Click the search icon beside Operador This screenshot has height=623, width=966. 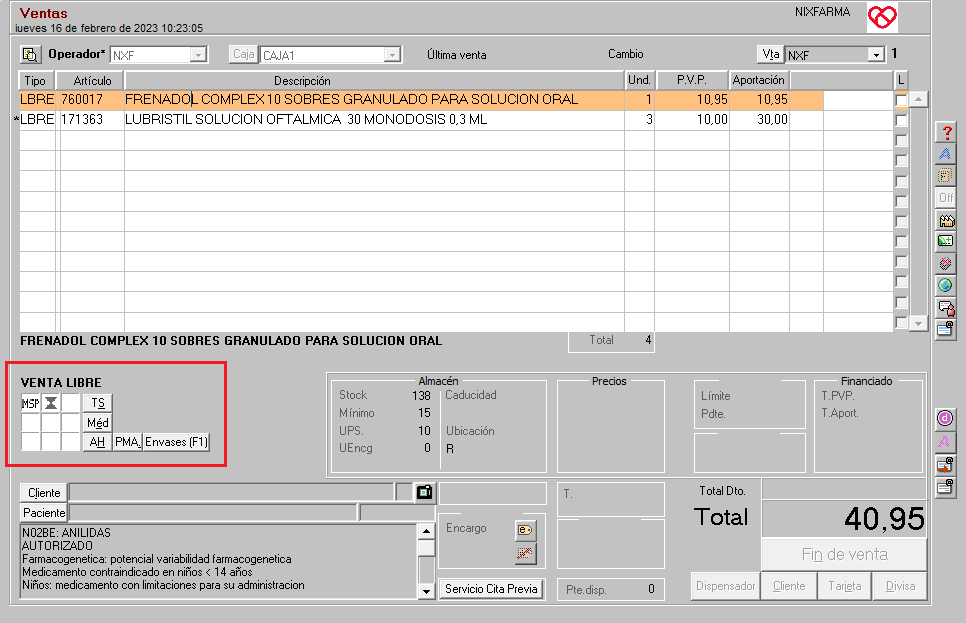[x=30, y=54]
